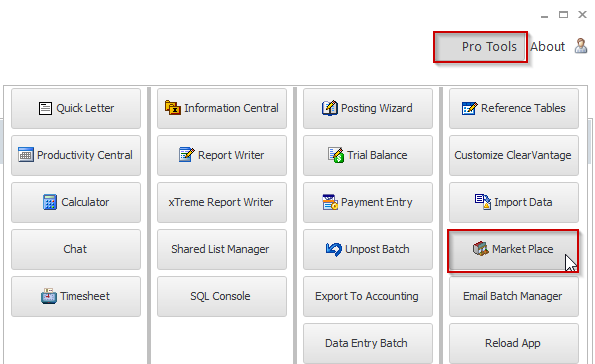
Task: Launch the Quick Letter tool
Action: 76,109
